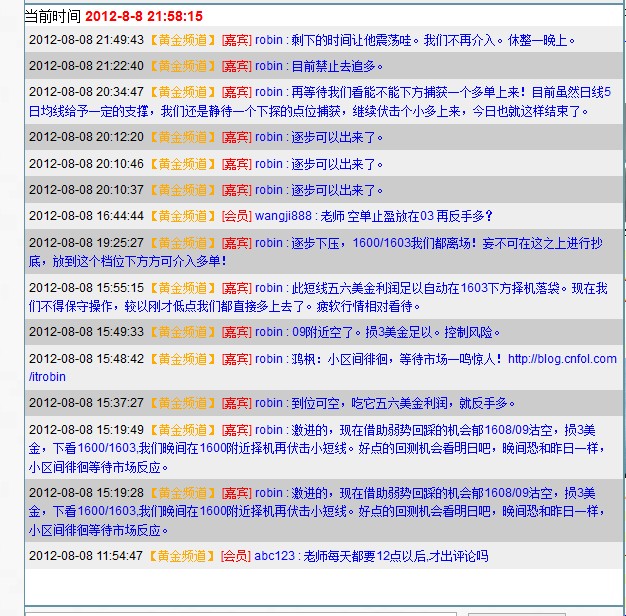Click the username abc123
Screen dimensions: 626x616
[274, 556]
